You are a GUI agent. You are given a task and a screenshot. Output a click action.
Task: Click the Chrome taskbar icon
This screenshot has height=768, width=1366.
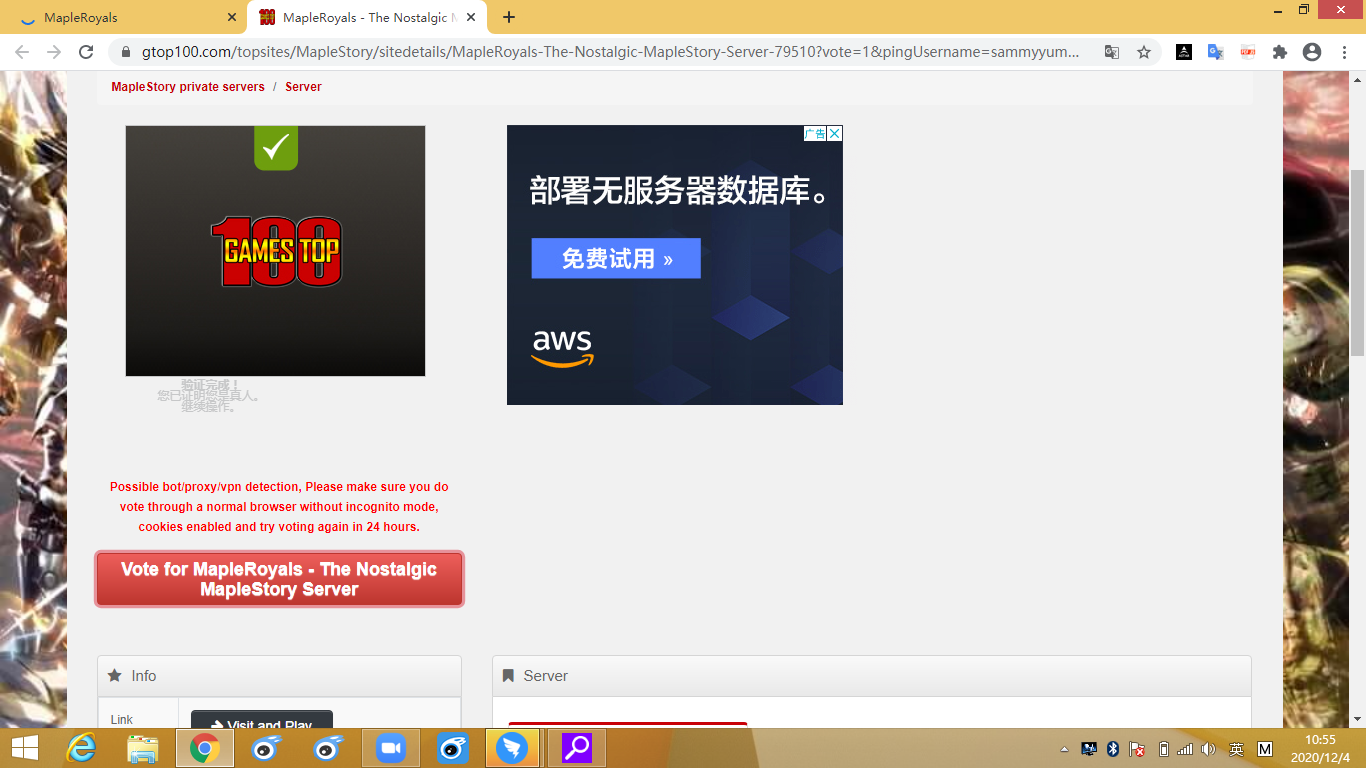[x=205, y=748]
